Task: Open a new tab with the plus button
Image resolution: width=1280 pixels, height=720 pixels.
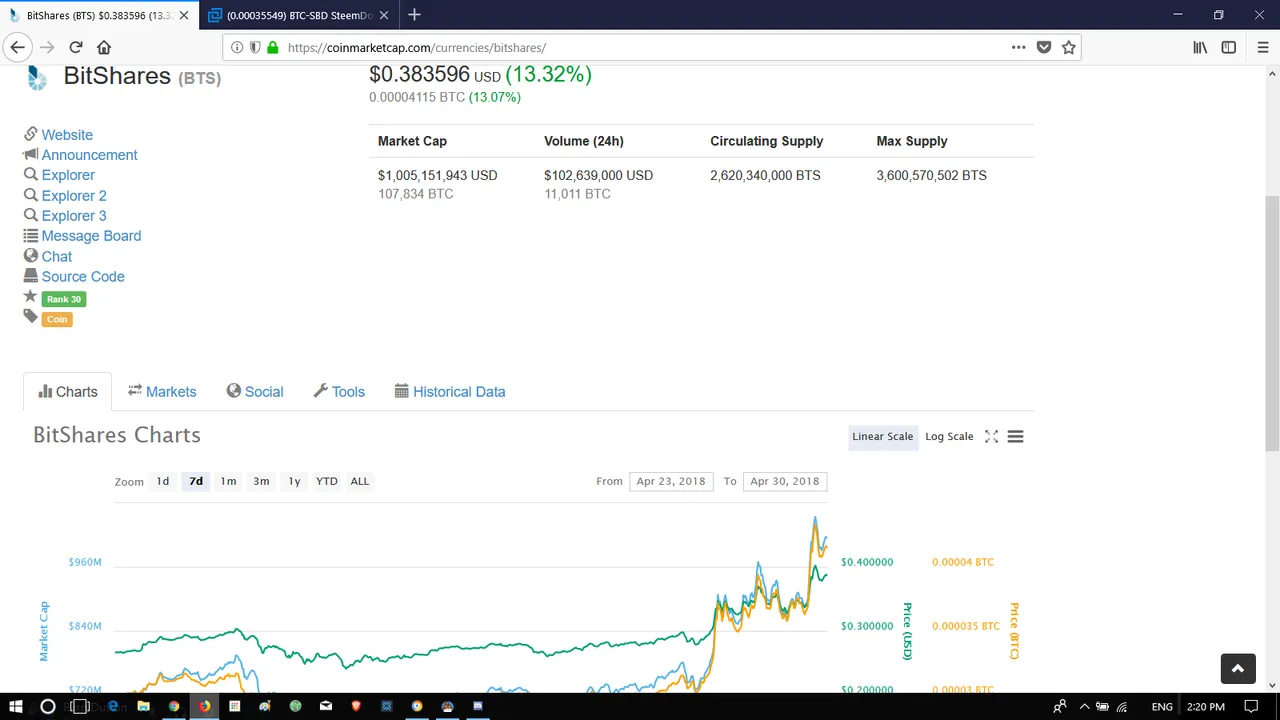Action: click(414, 15)
